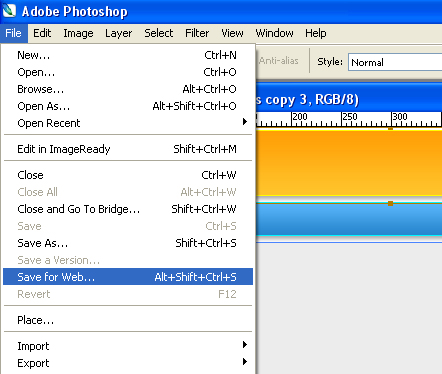Image resolution: width=442 pixels, height=374 pixels.
Task: Choose Open... from the File menu
Action: pyautogui.click(x=128, y=72)
